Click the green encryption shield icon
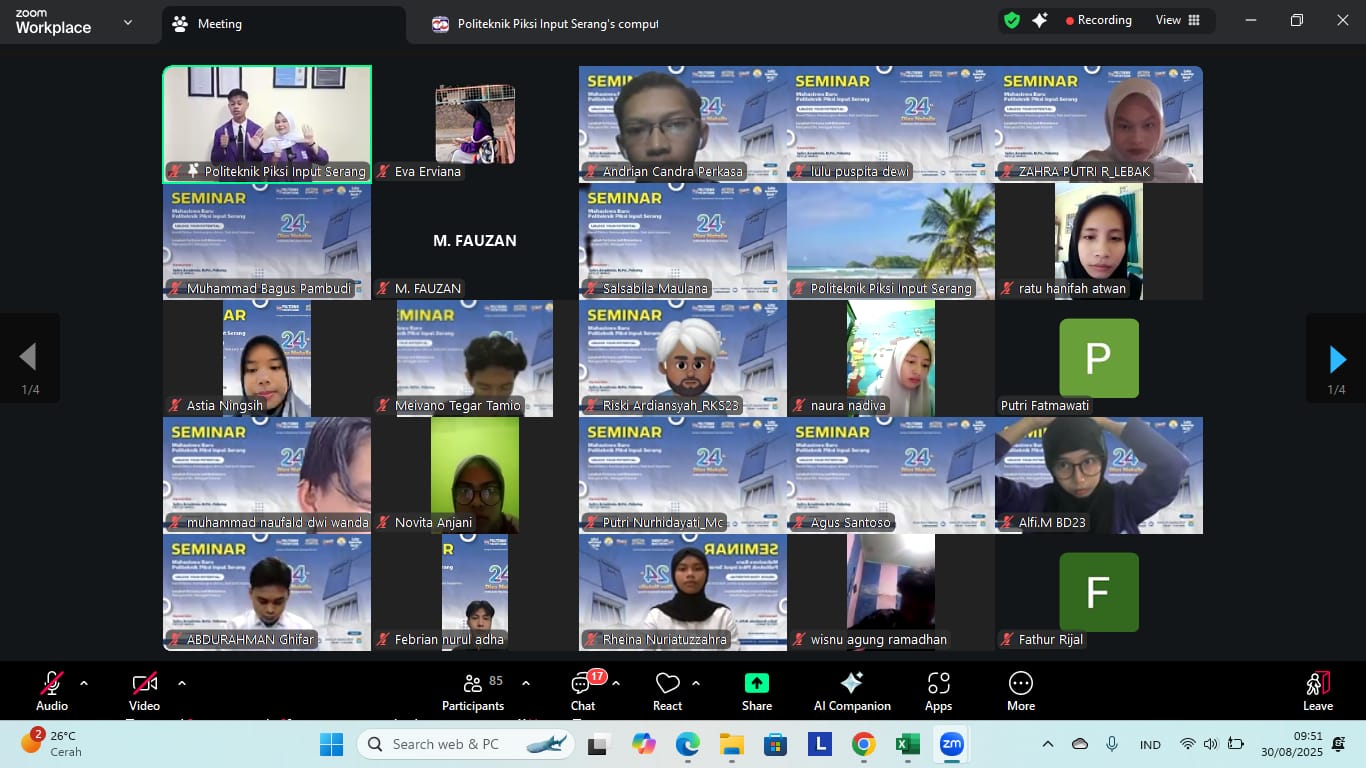This screenshot has width=1366, height=768. 1012,20
